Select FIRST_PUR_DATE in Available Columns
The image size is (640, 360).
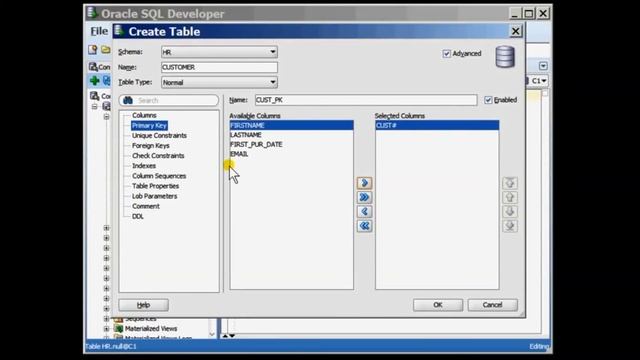(x=291, y=144)
